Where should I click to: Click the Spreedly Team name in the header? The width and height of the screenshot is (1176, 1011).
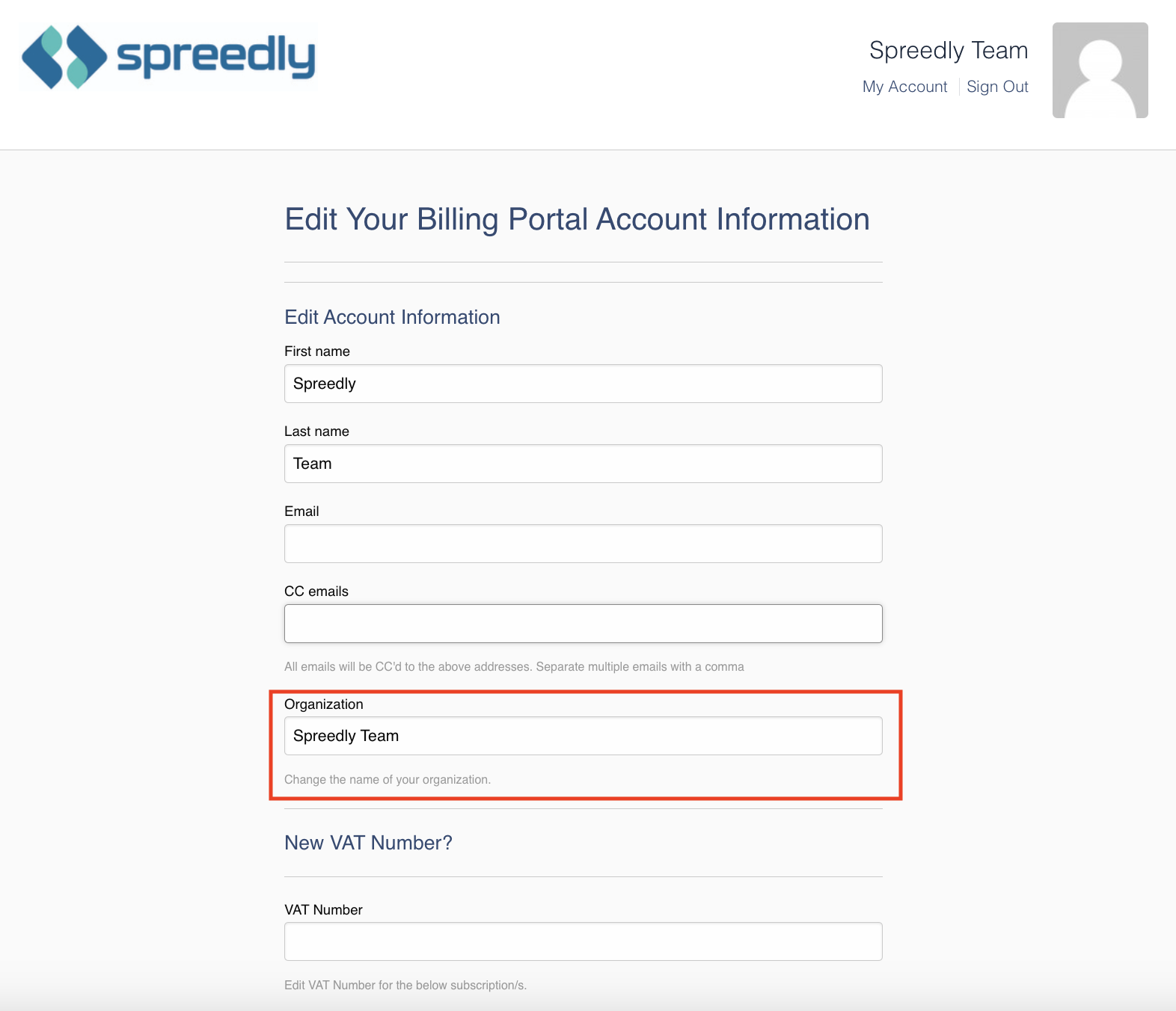pyautogui.click(x=949, y=50)
